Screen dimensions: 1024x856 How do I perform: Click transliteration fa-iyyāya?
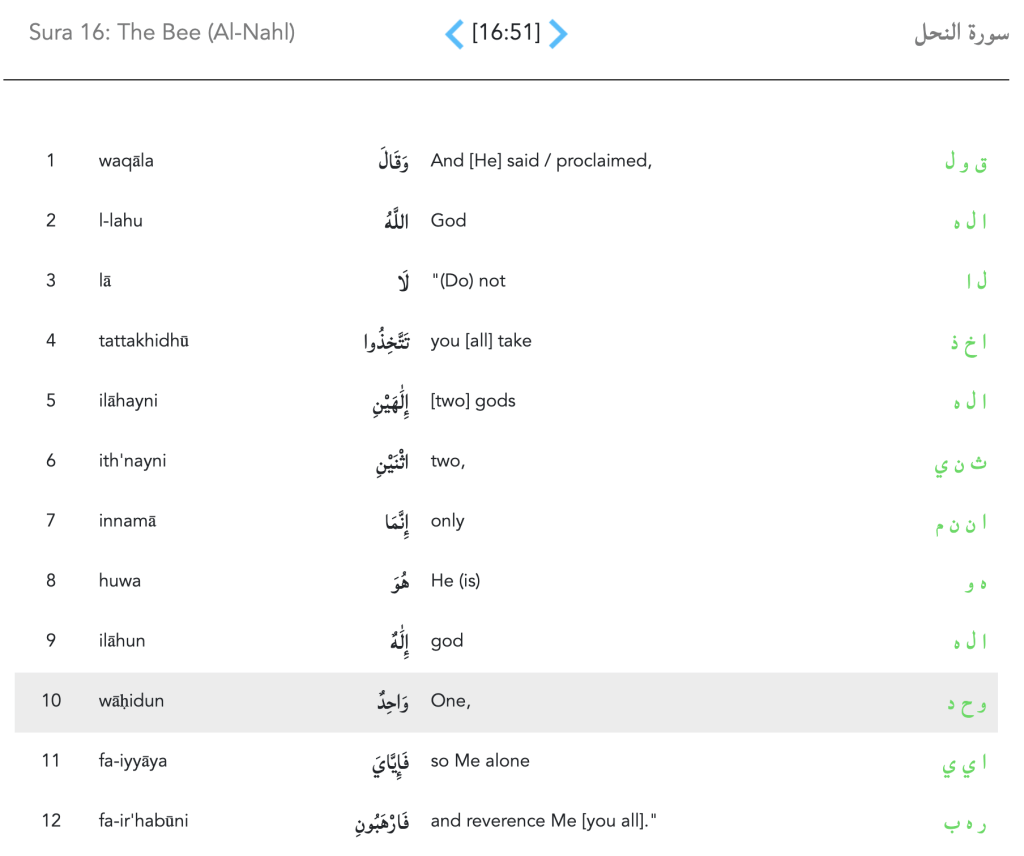click(133, 761)
